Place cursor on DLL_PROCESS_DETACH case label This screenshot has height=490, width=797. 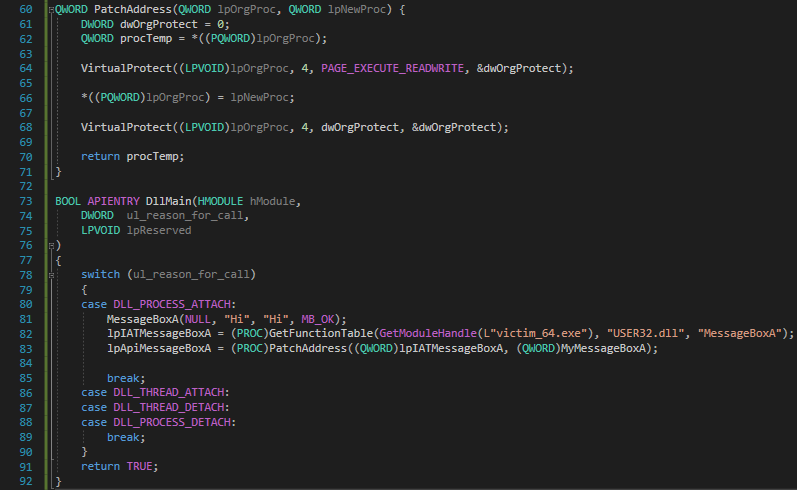click(172, 422)
